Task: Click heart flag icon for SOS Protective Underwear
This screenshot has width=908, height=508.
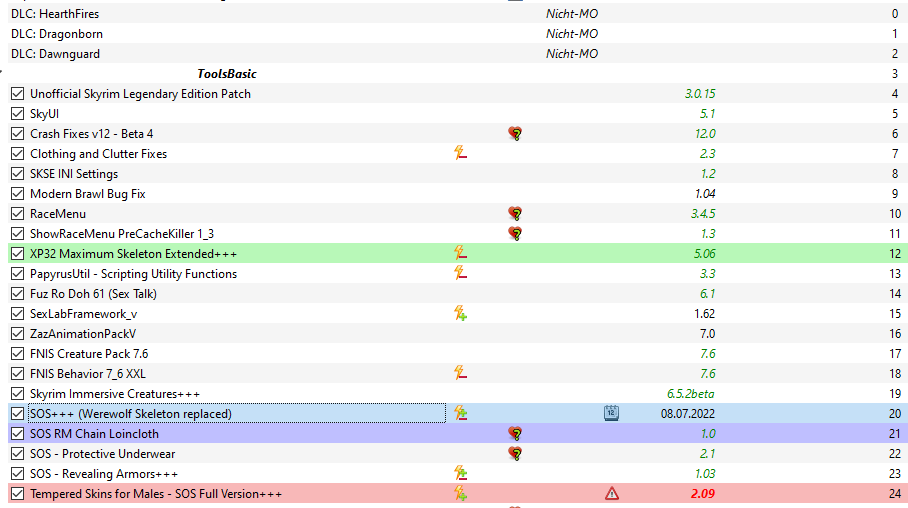Action: [515, 454]
